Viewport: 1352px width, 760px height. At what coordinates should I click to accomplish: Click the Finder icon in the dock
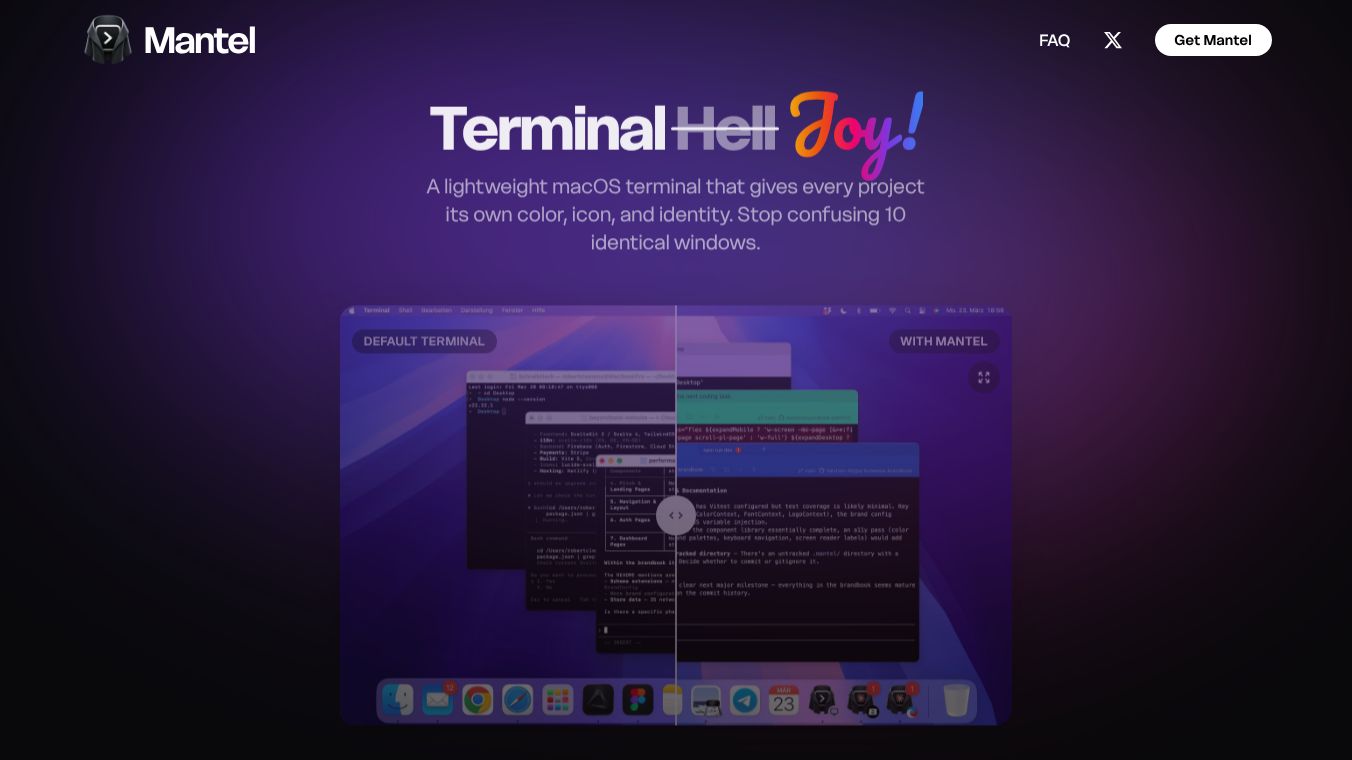(x=398, y=700)
